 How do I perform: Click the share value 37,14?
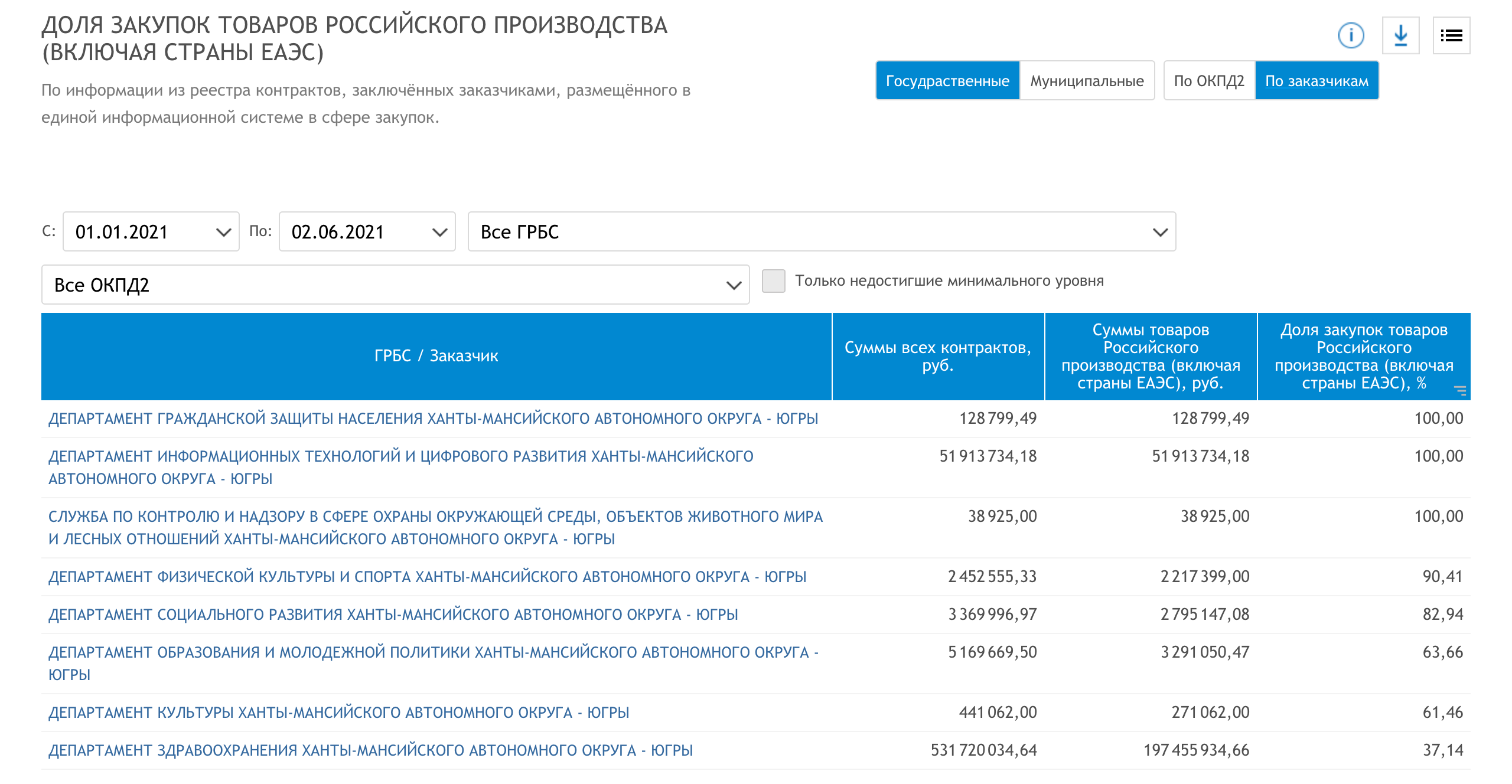point(1443,750)
